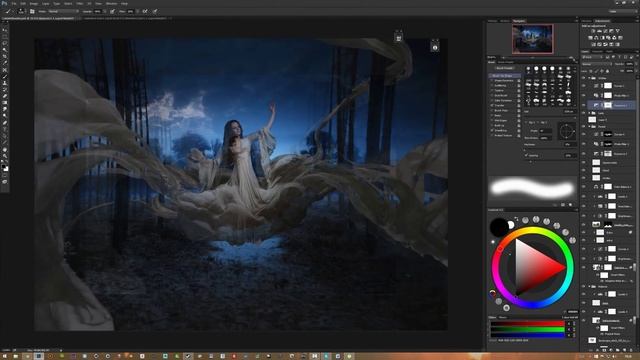
Task: Collapse the topmost layer group
Action: [x=589, y=78]
